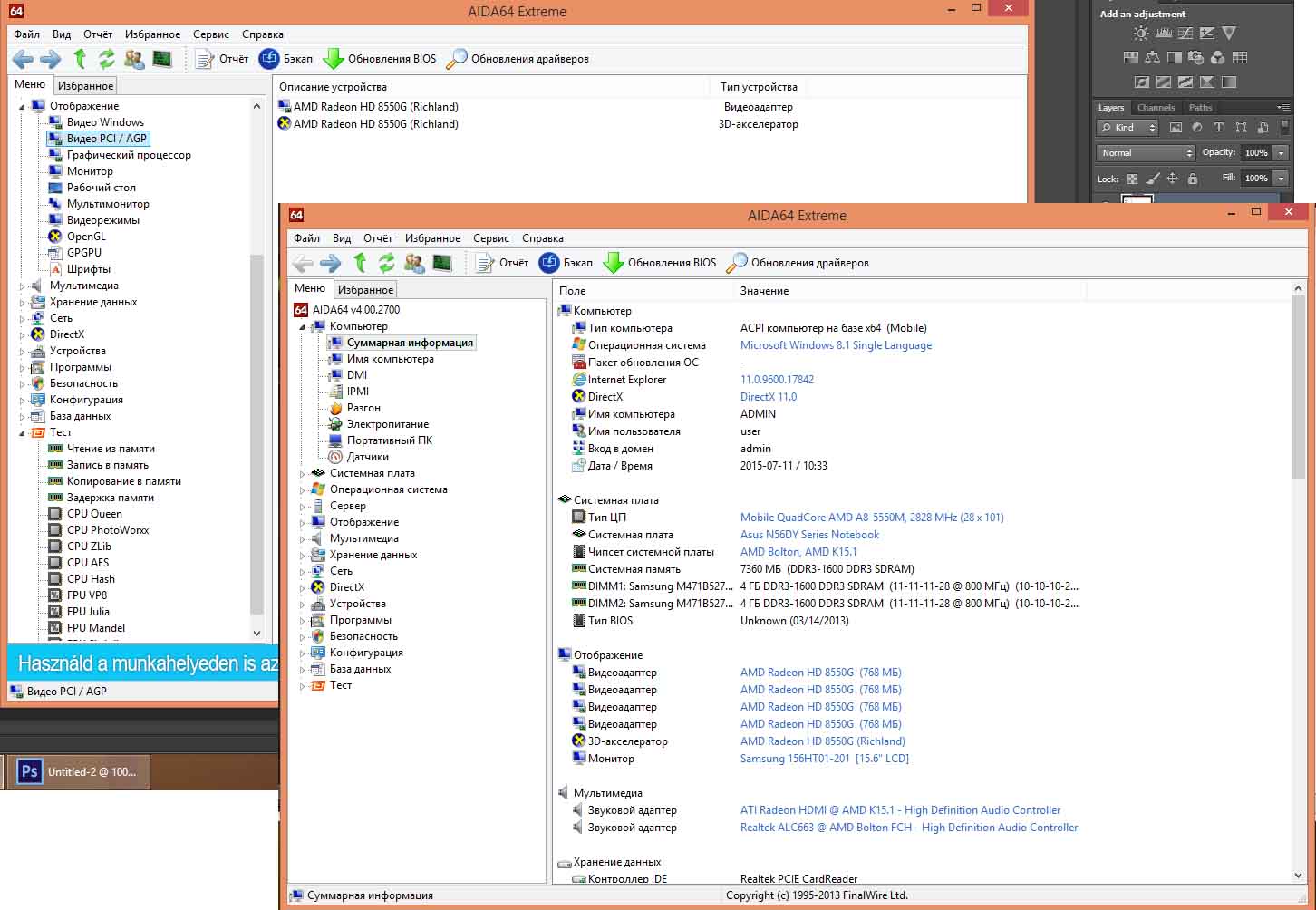
Task: Open the Mobile QuadCore AMD A8-5550M link
Action: [x=872, y=518]
